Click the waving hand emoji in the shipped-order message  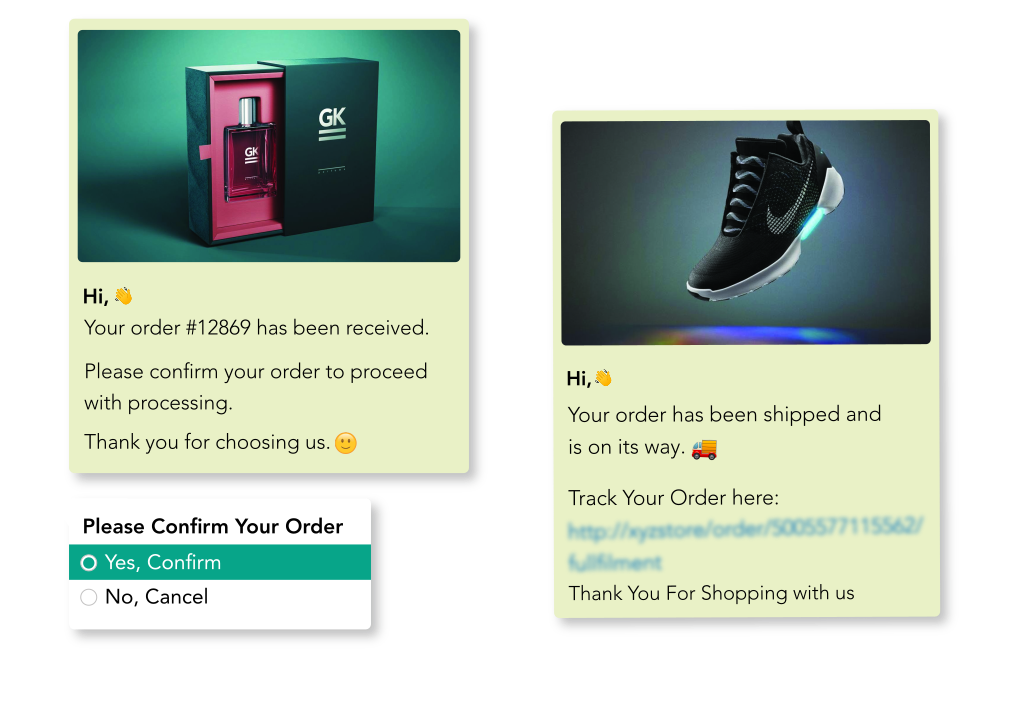click(x=603, y=378)
